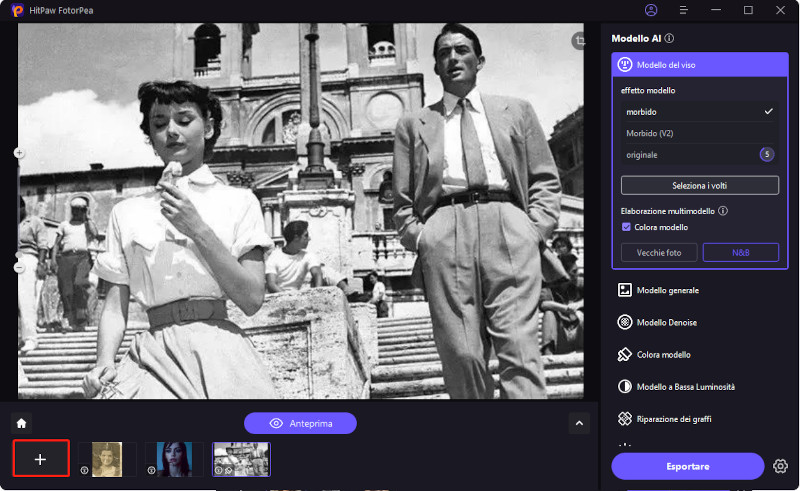
Task: Open export settings gear icon
Action: [x=781, y=466]
